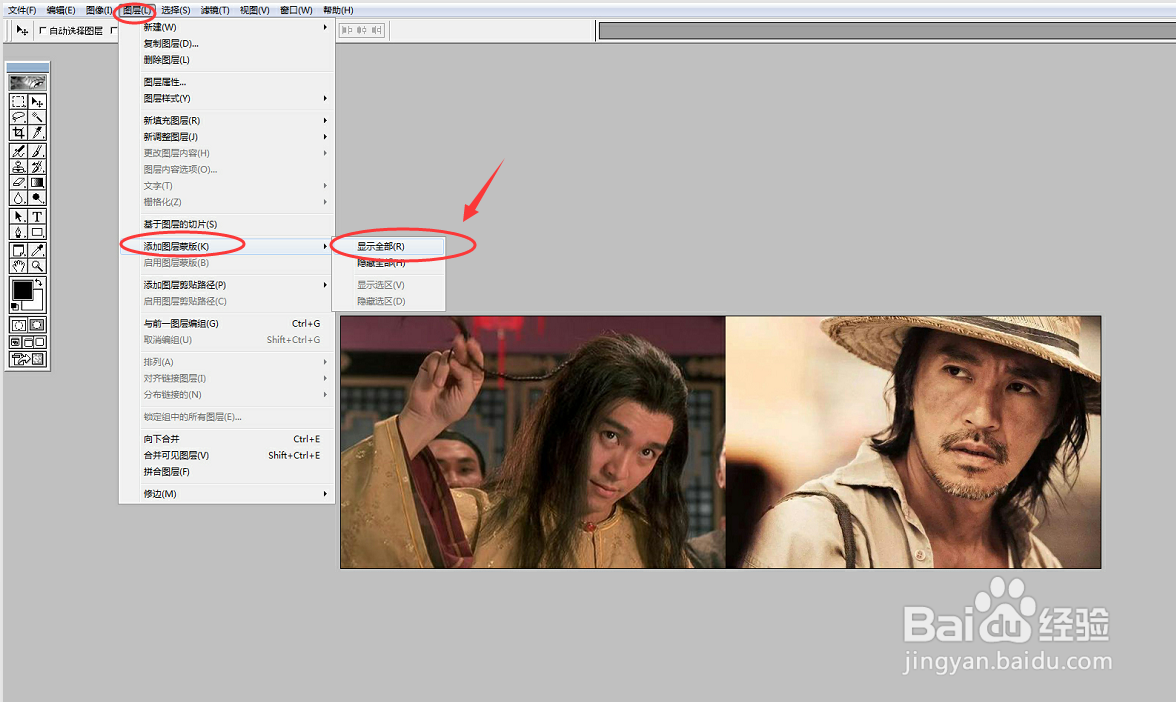
Task: Select the Gradient tool
Action: point(37,182)
